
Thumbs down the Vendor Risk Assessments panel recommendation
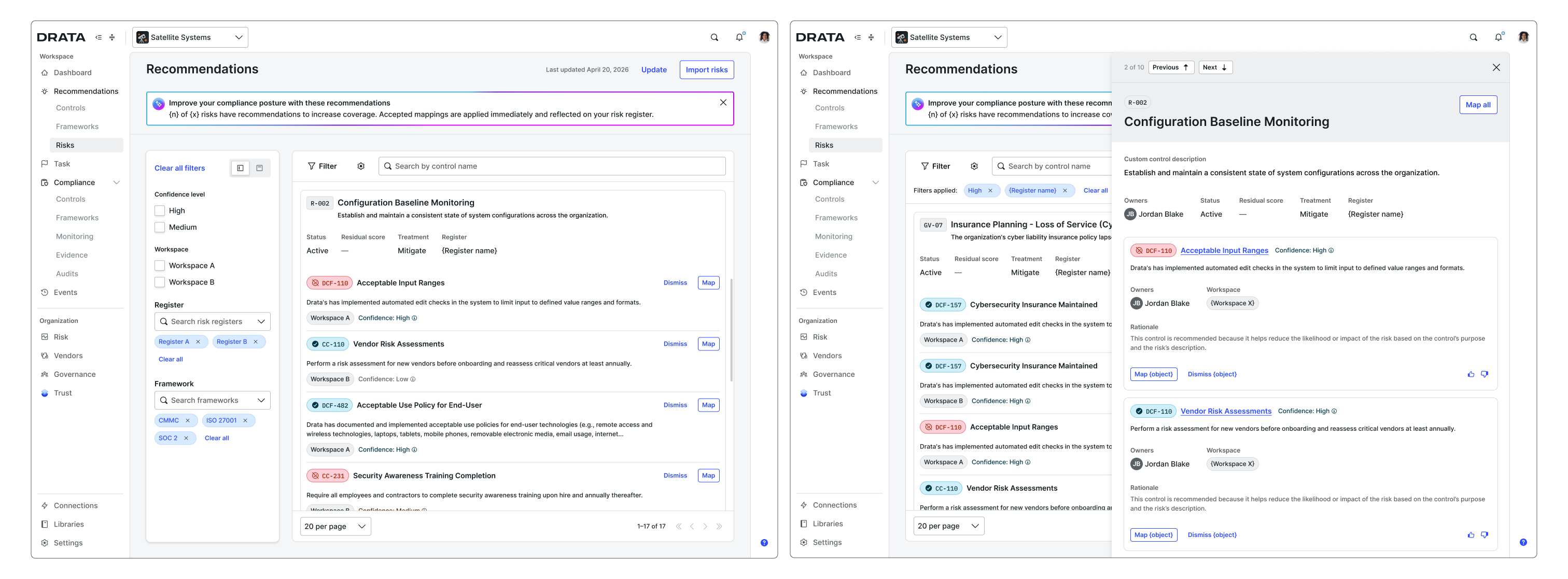click(x=1485, y=534)
